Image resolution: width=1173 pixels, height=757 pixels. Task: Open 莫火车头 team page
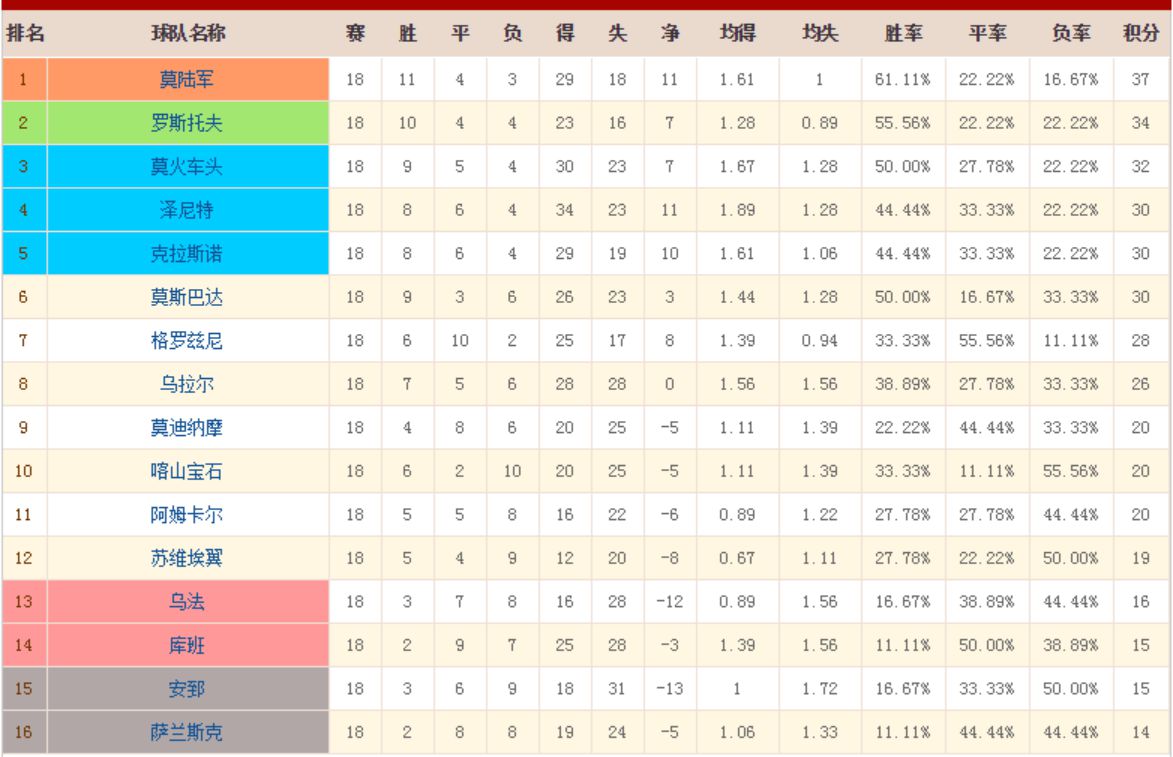[187, 167]
